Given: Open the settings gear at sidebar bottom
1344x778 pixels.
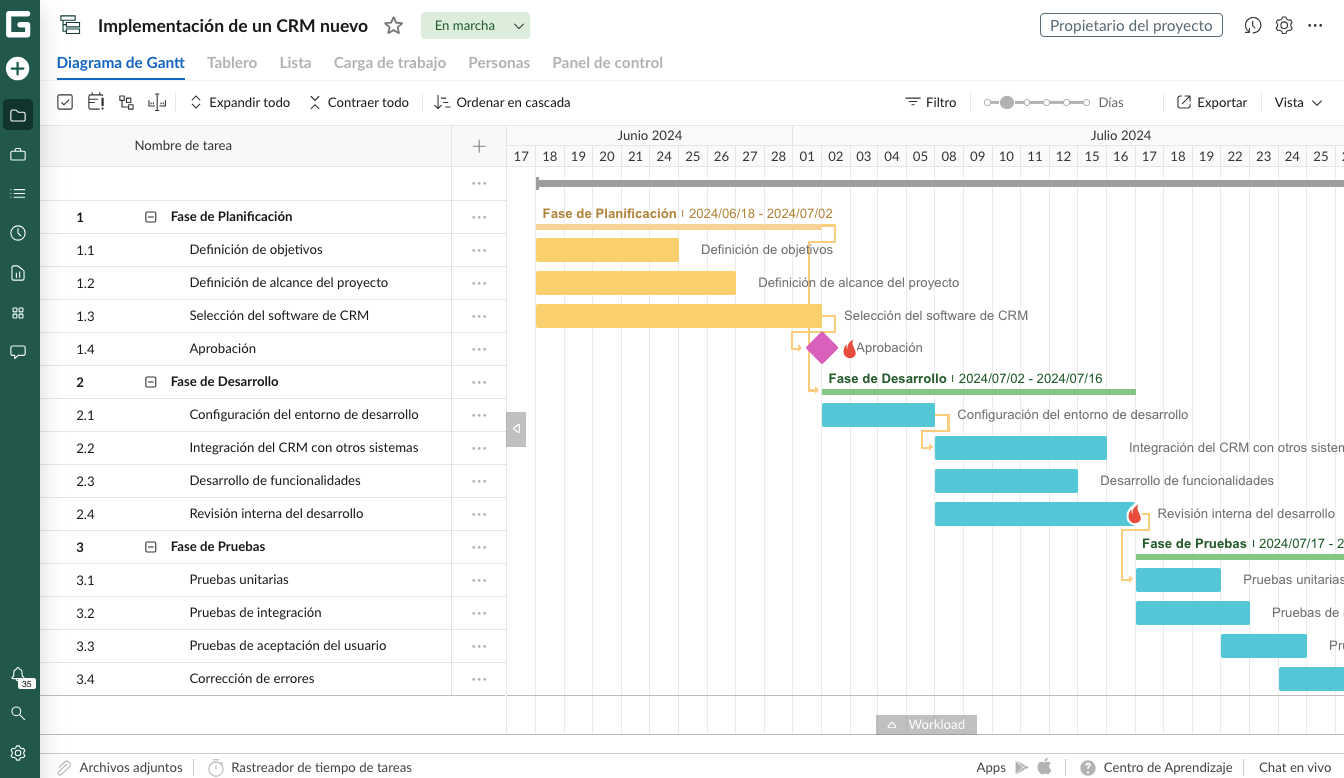Looking at the screenshot, I should coord(18,753).
